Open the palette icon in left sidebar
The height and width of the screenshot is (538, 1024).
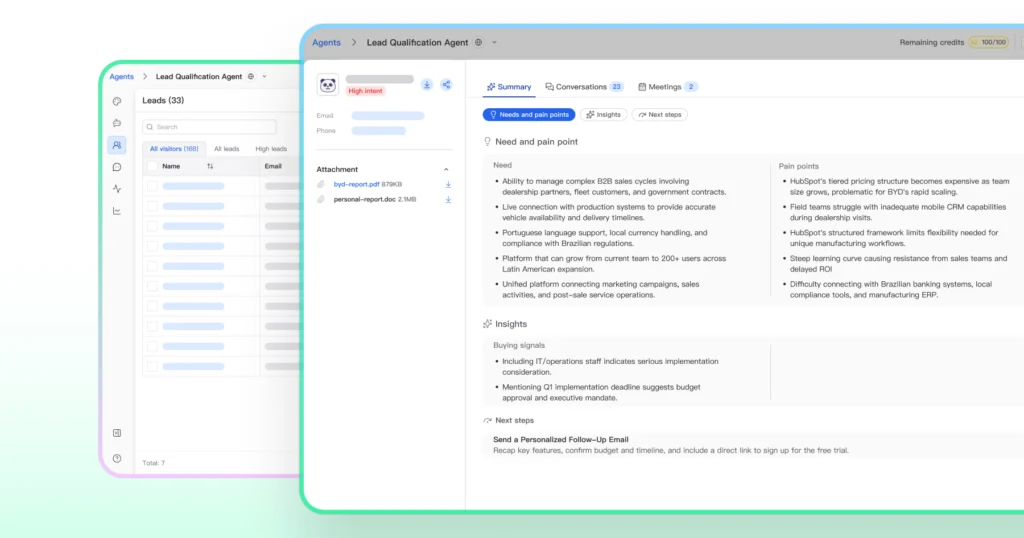(x=117, y=101)
